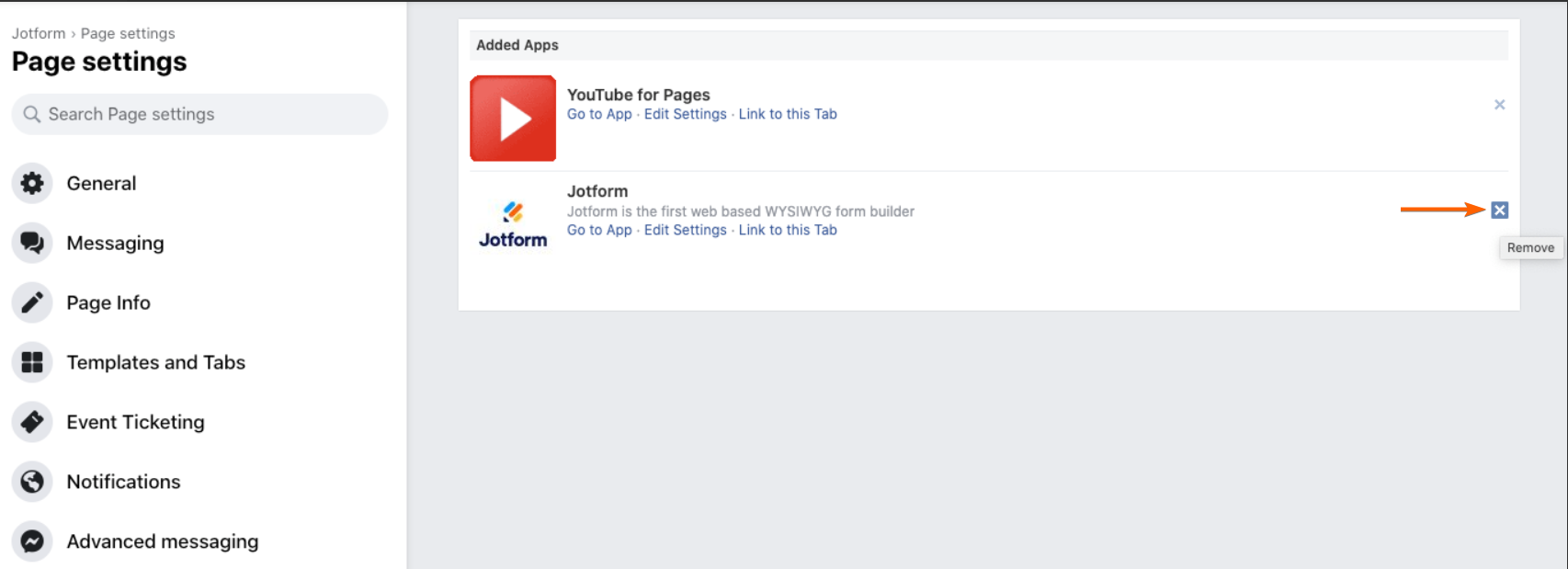Remove the Jotform app with X
This screenshot has width=1568, height=569.
click(x=1499, y=211)
